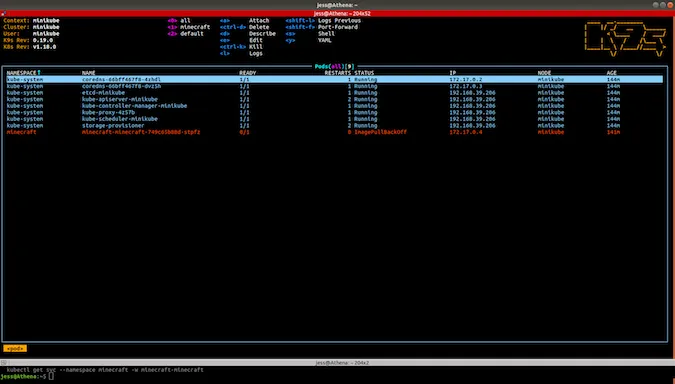Select the coredns-66bff467f8-dvz5h pod row
The height and width of the screenshot is (384, 675).
[x=334, y=86]
